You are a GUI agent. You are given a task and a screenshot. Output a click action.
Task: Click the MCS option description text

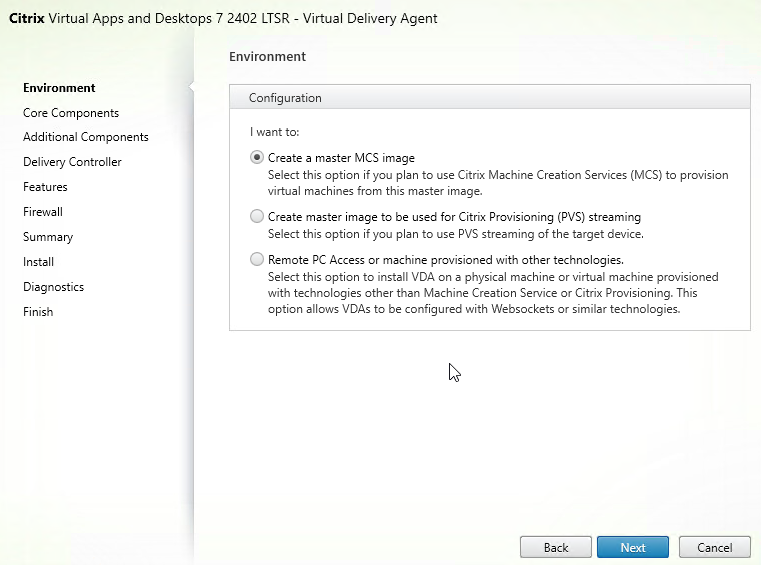(x=498, y=183)
